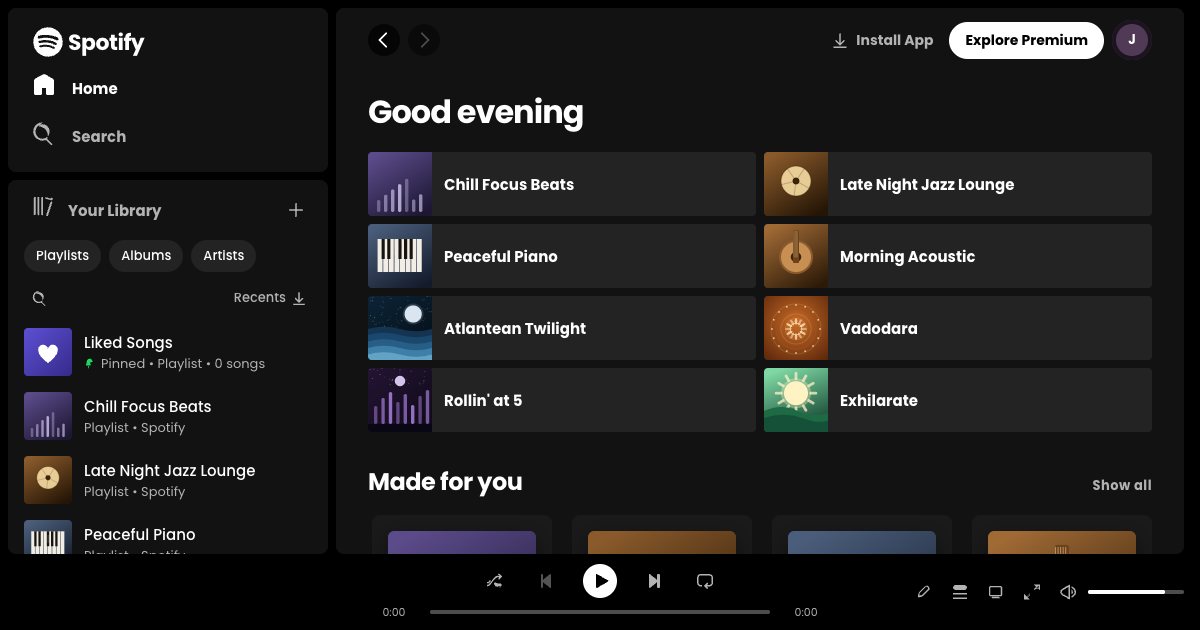Click the Home icon in sidebar
Viewport: 1200px width, 630px height.
44,85
